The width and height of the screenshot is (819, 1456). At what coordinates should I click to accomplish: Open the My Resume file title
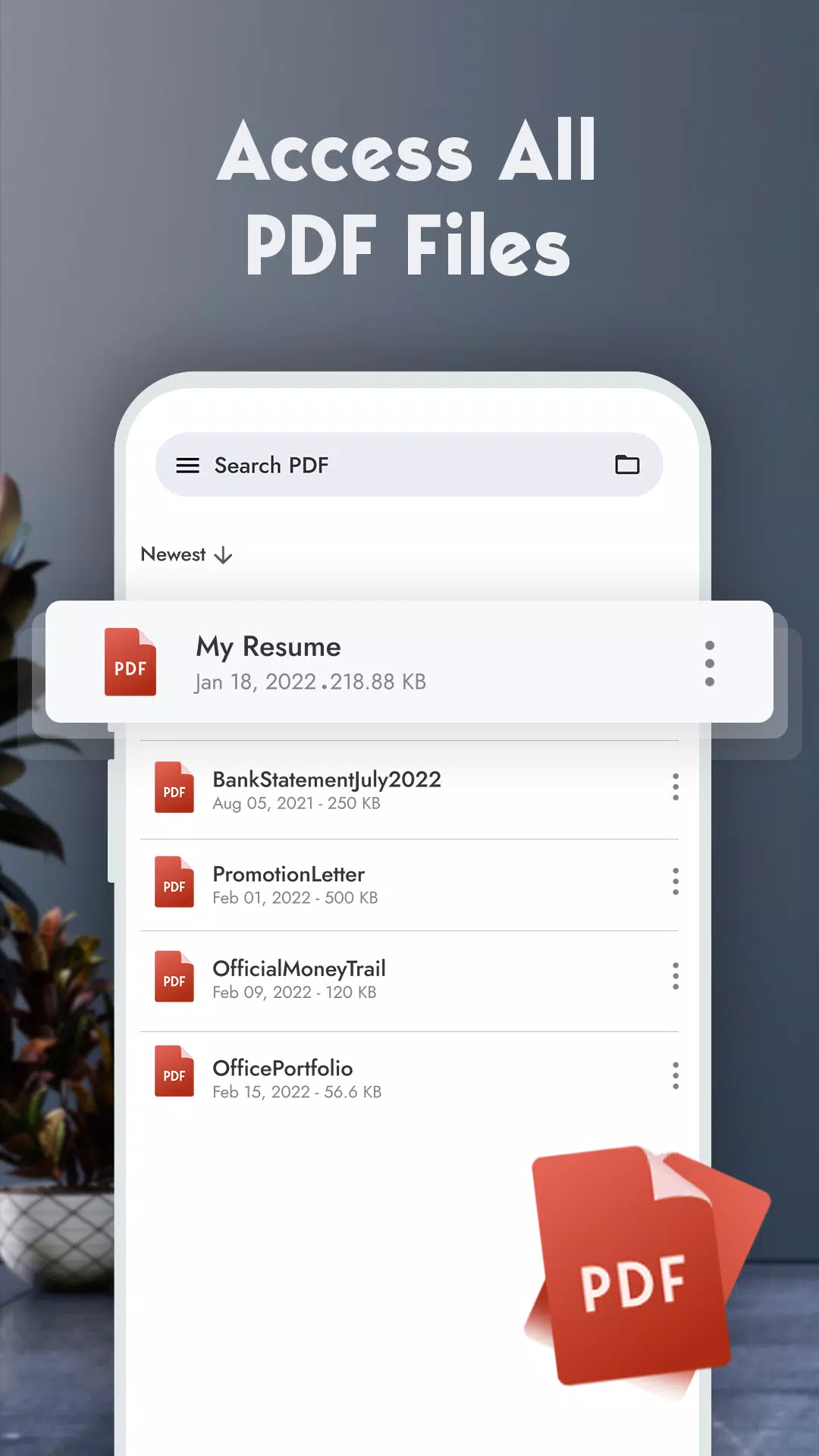268,647
